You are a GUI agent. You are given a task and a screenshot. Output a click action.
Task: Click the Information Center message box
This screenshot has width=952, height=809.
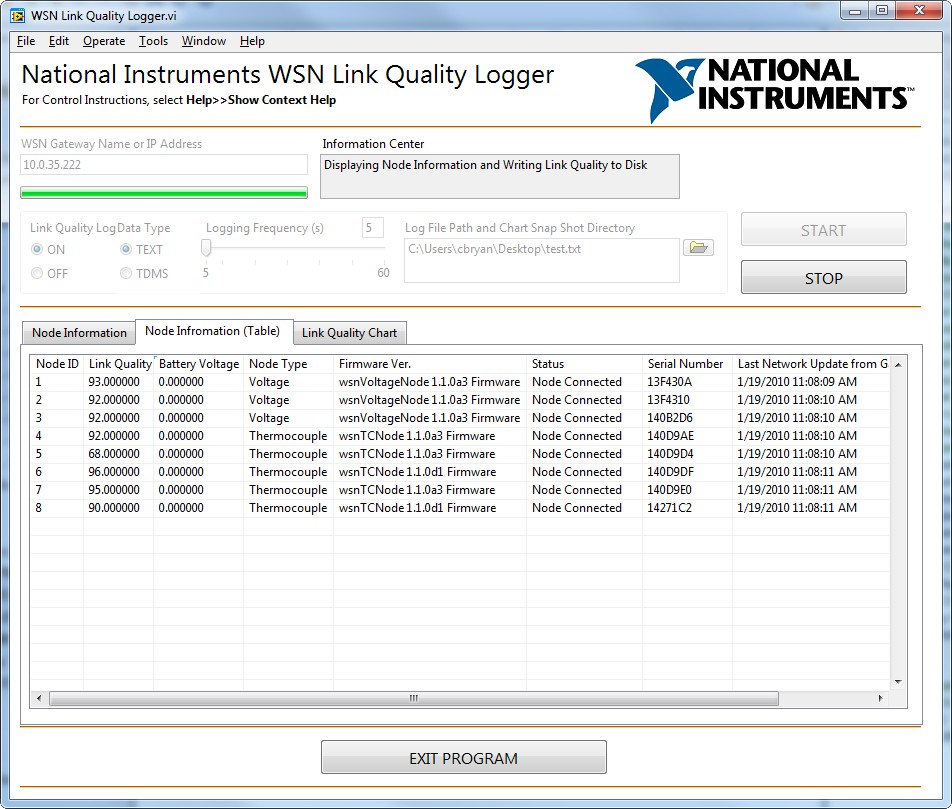pos(500,176)
